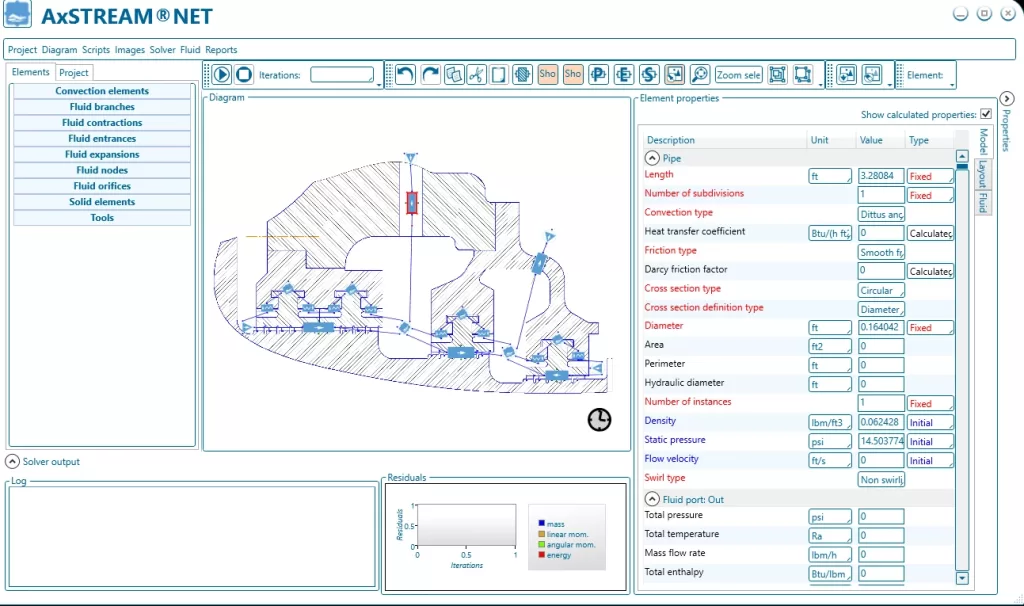1024x606 pixels.
Task: Collapse the Solver output panel
Action: 12,462
